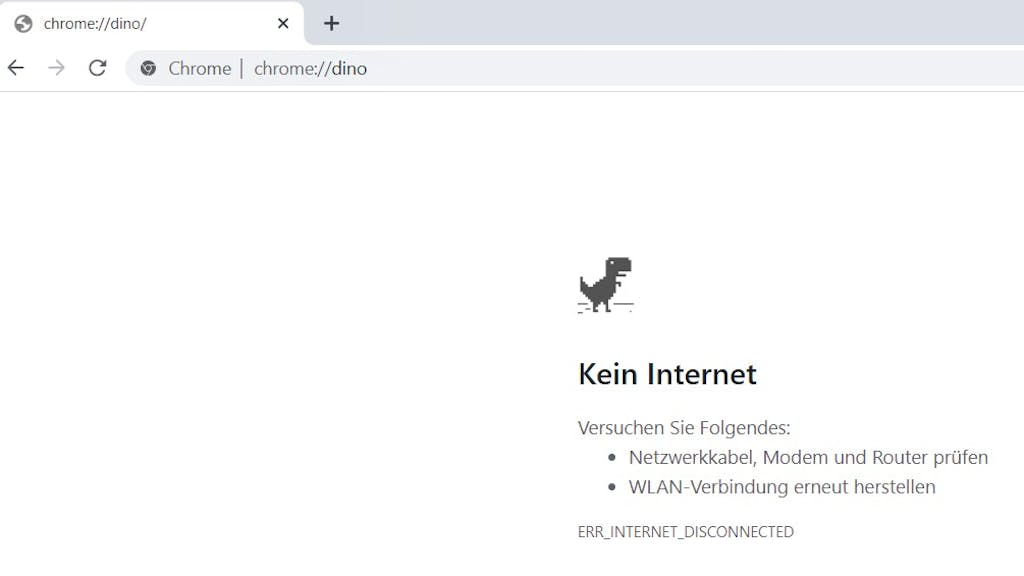Open a new tab with the plus button
Screen dimensions: 1024x576
click(331, 24)
